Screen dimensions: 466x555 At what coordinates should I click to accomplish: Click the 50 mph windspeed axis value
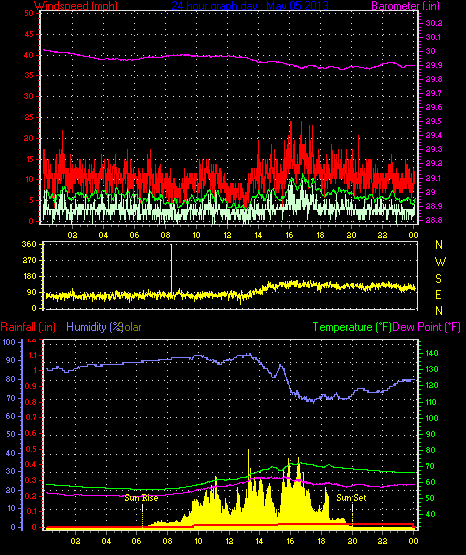click(29, 13)
